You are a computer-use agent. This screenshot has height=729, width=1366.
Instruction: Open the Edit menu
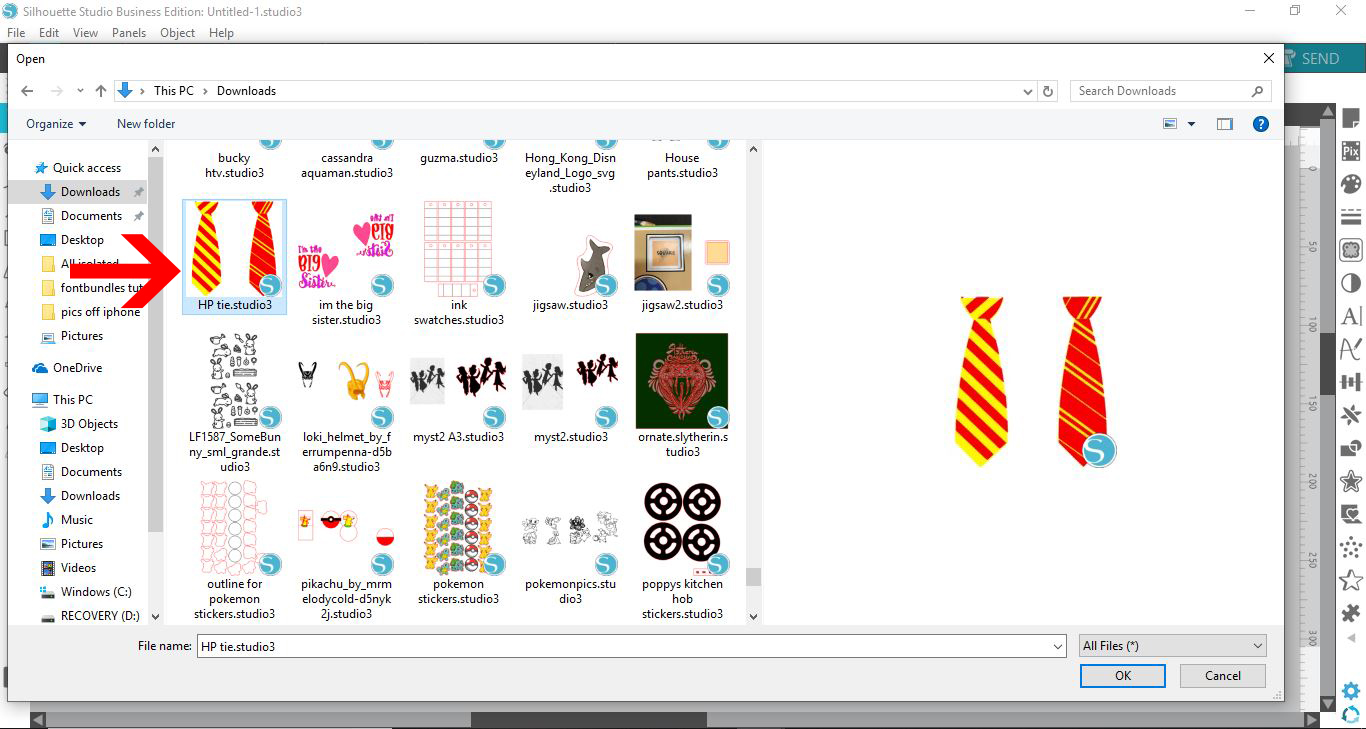tap(49, 33)
